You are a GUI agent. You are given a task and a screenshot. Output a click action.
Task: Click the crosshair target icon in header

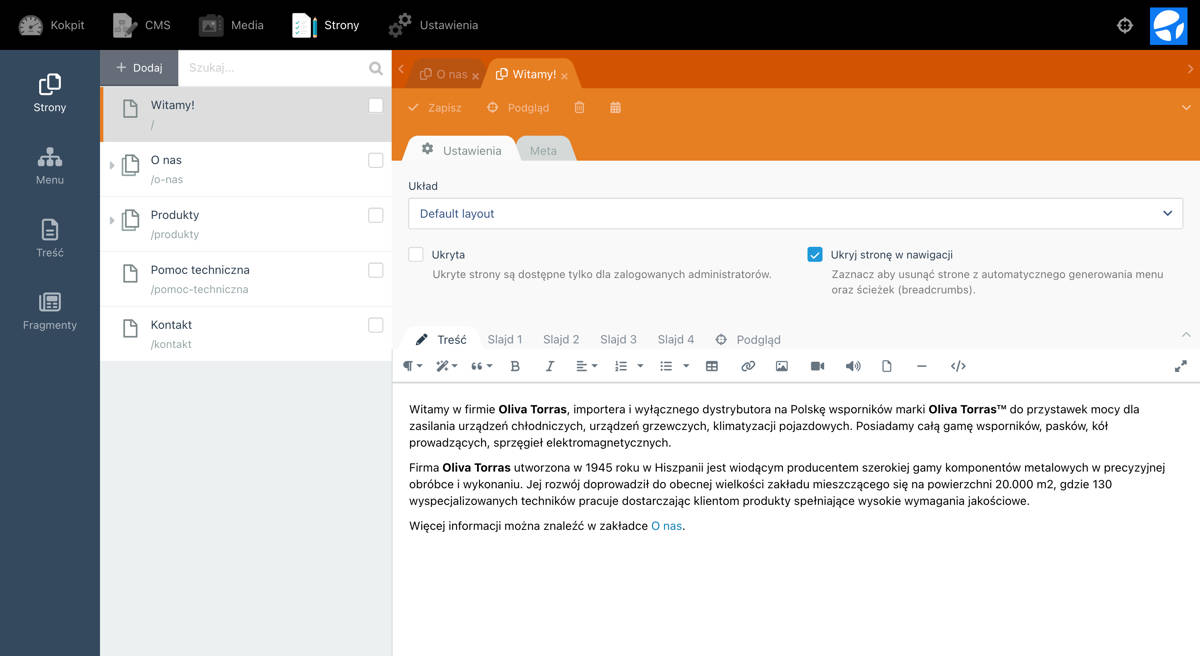(1125, 25)
